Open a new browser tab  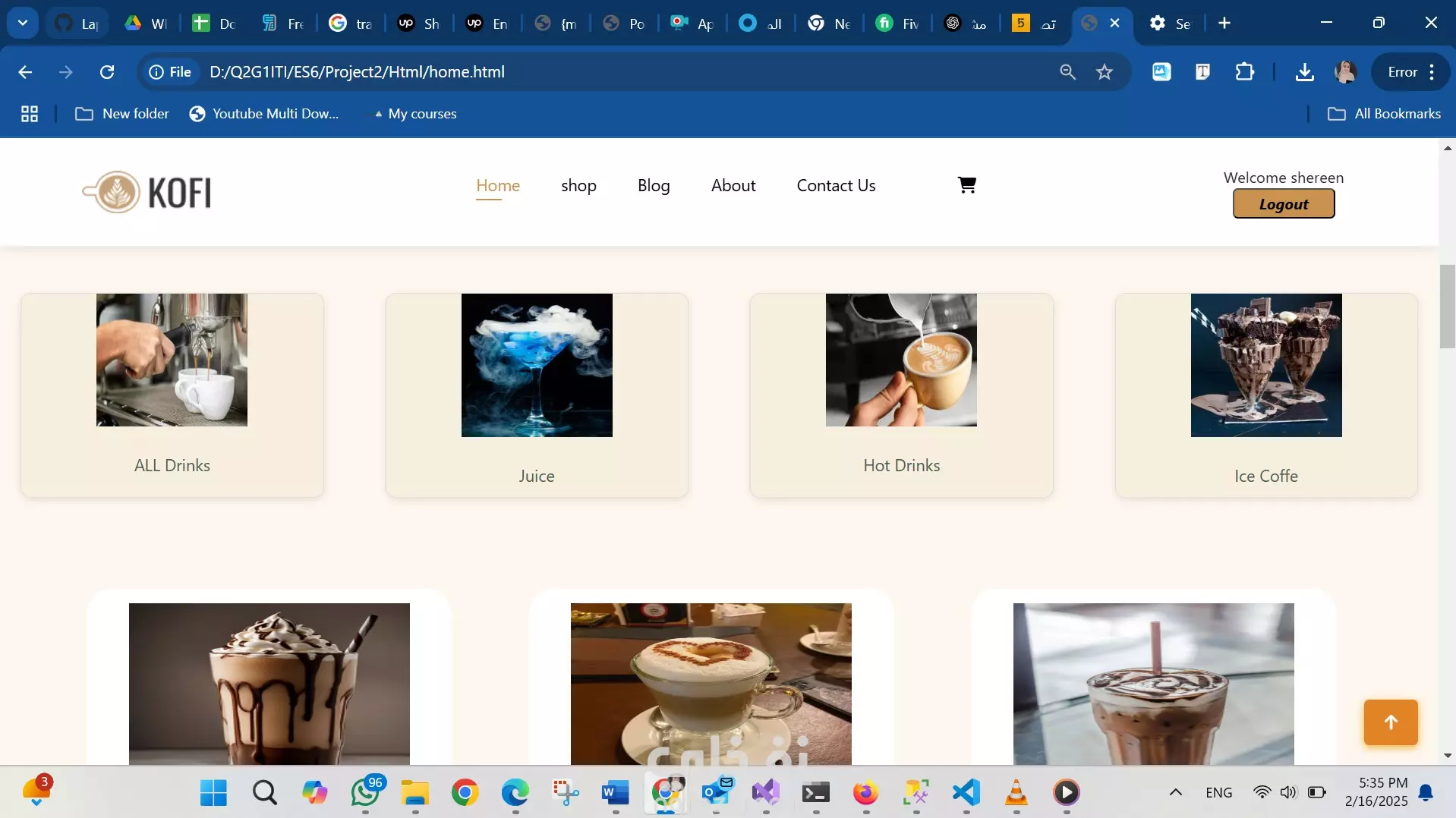coord(1224,23)
